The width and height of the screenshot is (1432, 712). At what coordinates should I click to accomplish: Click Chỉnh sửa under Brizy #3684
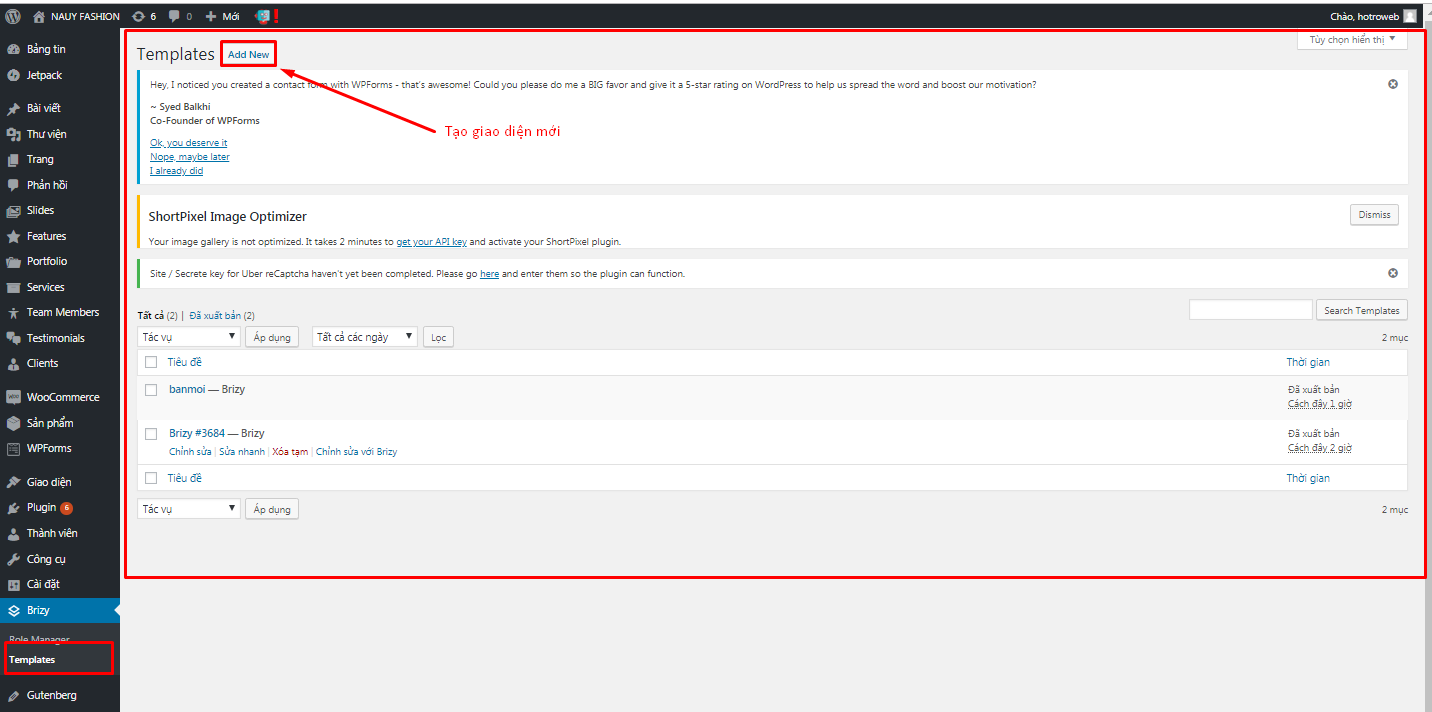click(x=190, y=452)
